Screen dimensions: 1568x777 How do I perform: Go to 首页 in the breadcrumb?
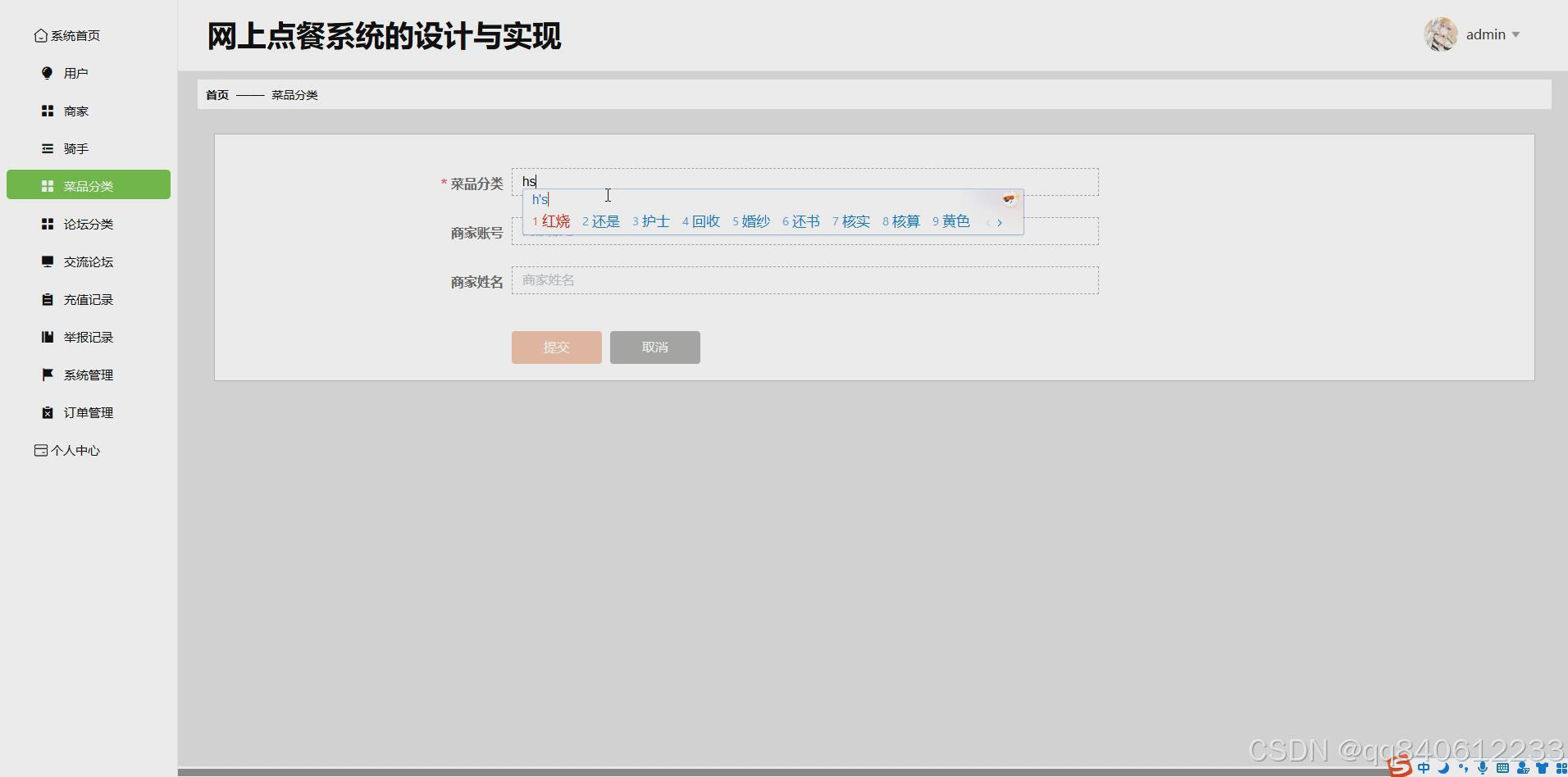point(216,94)
